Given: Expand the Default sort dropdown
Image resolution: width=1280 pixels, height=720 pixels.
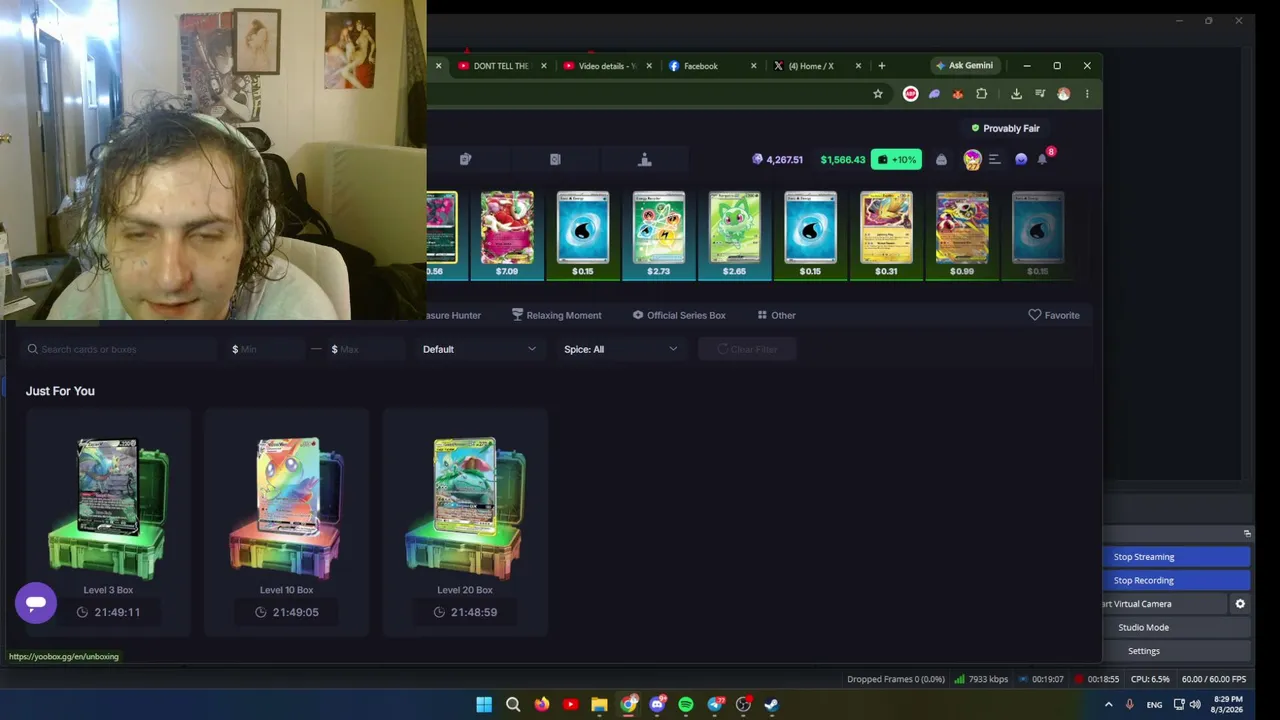Looking at the screenshot, I should pyautogui.click(x=479, y=349).
